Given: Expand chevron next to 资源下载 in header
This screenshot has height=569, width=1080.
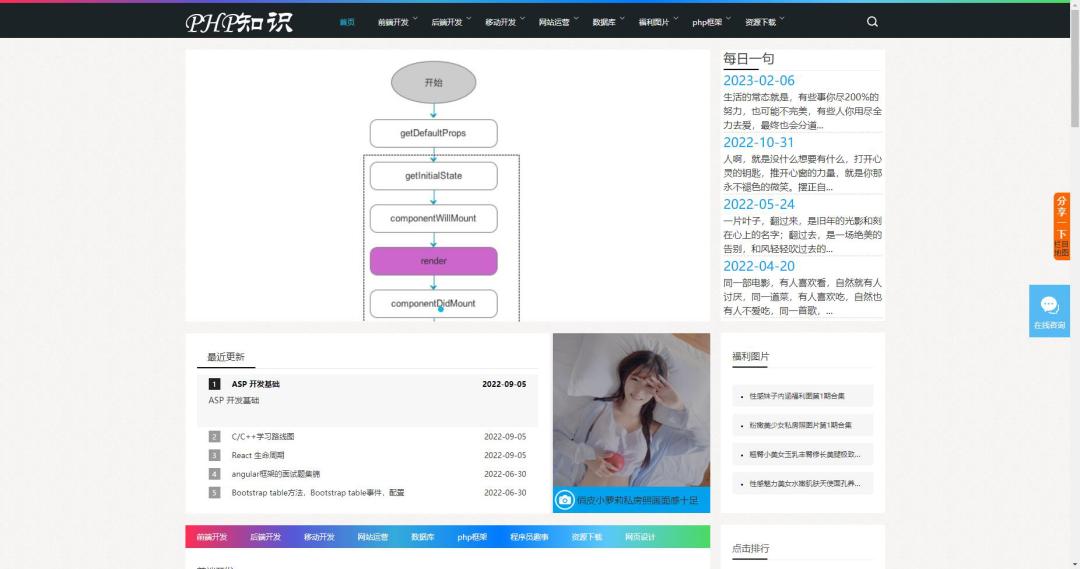Looking at the screenshot, I should pyautogui.click(x=782, y=18).
